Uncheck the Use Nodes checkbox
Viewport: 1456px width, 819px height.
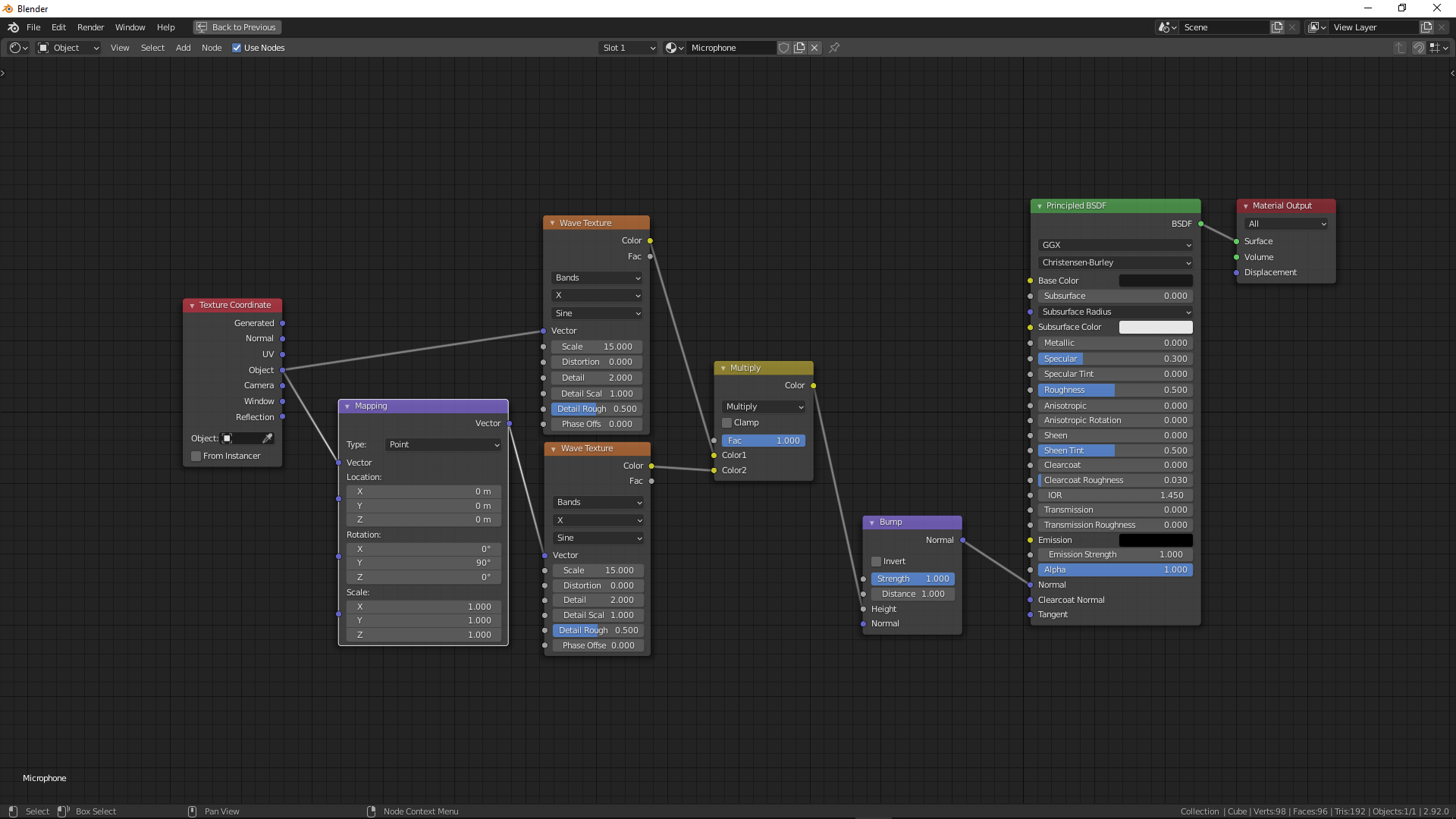coord(237,48)
